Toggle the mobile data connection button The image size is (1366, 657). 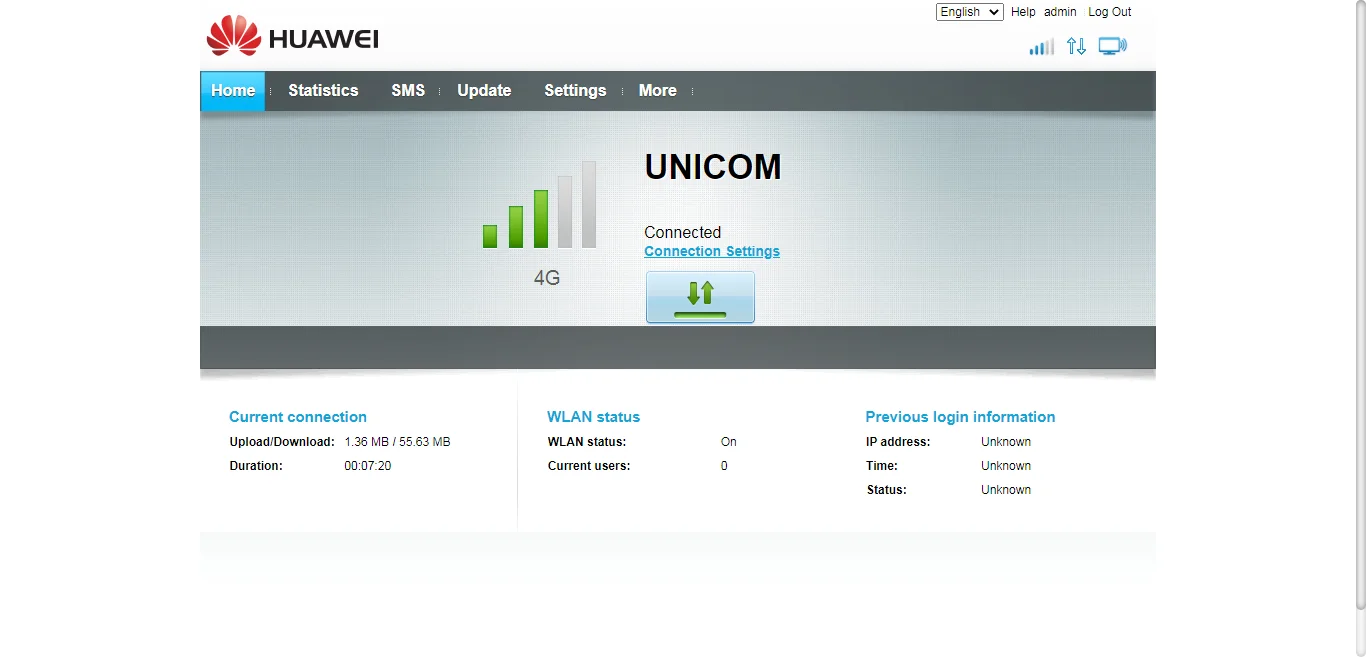coord(700,297)
